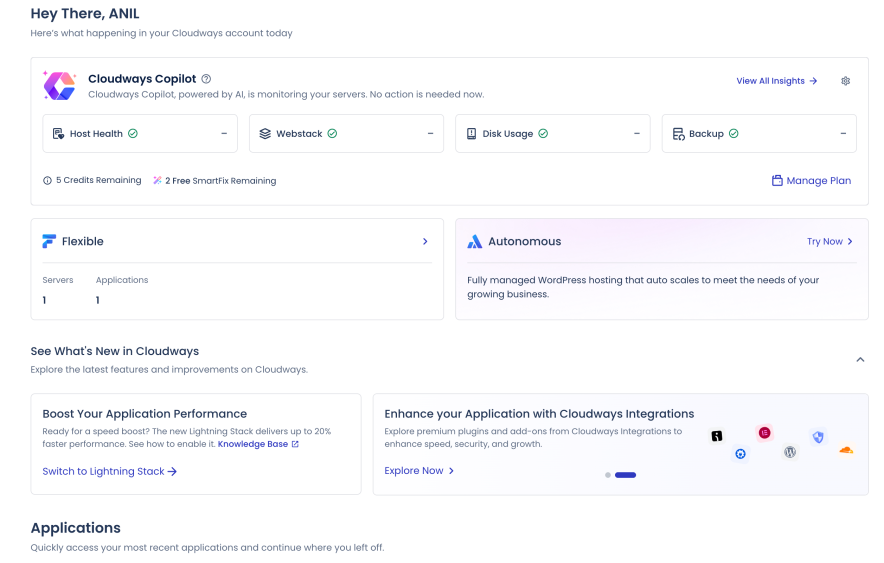Click the WordPress integration icon
Viewport: 884px width, 563px height.
790,451
